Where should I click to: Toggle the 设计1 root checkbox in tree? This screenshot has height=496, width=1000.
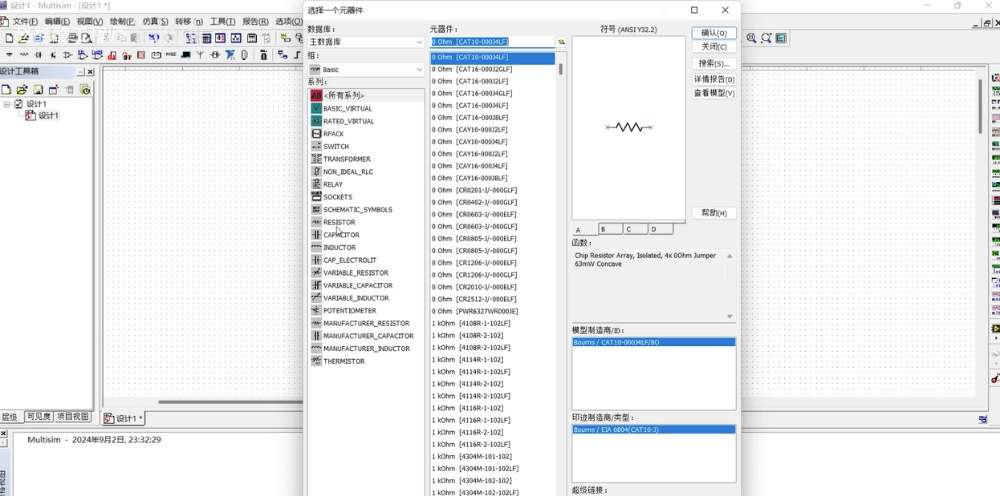pos(18,103)
